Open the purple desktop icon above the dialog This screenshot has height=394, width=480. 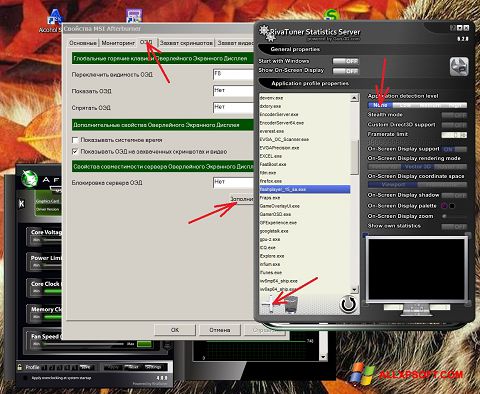(134, 16)
